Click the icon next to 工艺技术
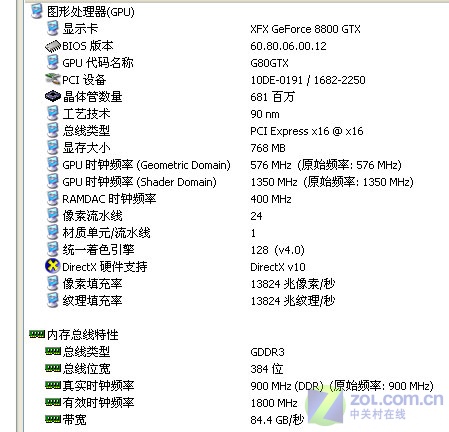Viewport: 449px width, 432px height. [x=52, y=113]
